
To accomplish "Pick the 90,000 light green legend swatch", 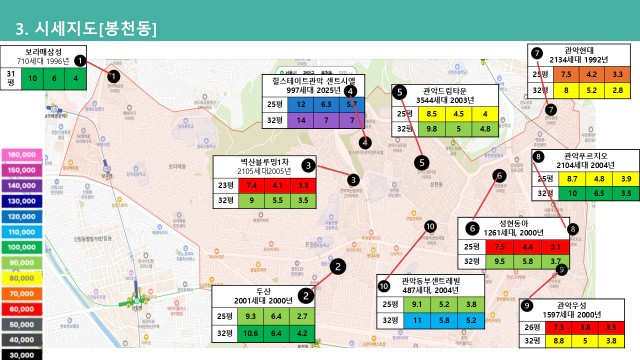I will click(22, 263).
